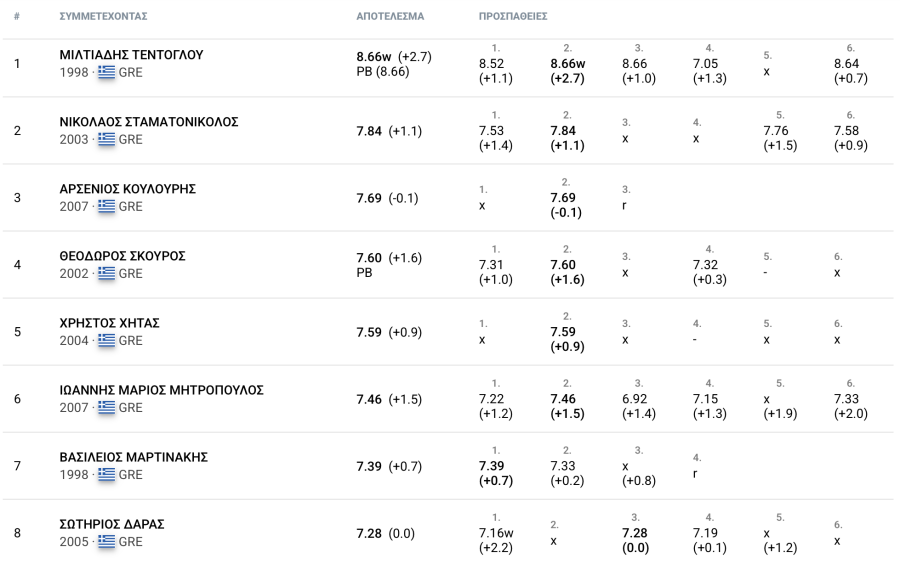Click Greek flag icon beside ΘΕΟΔΩΡΟΣ ΣΚΟΥΡΟΣ

[106, 274]
